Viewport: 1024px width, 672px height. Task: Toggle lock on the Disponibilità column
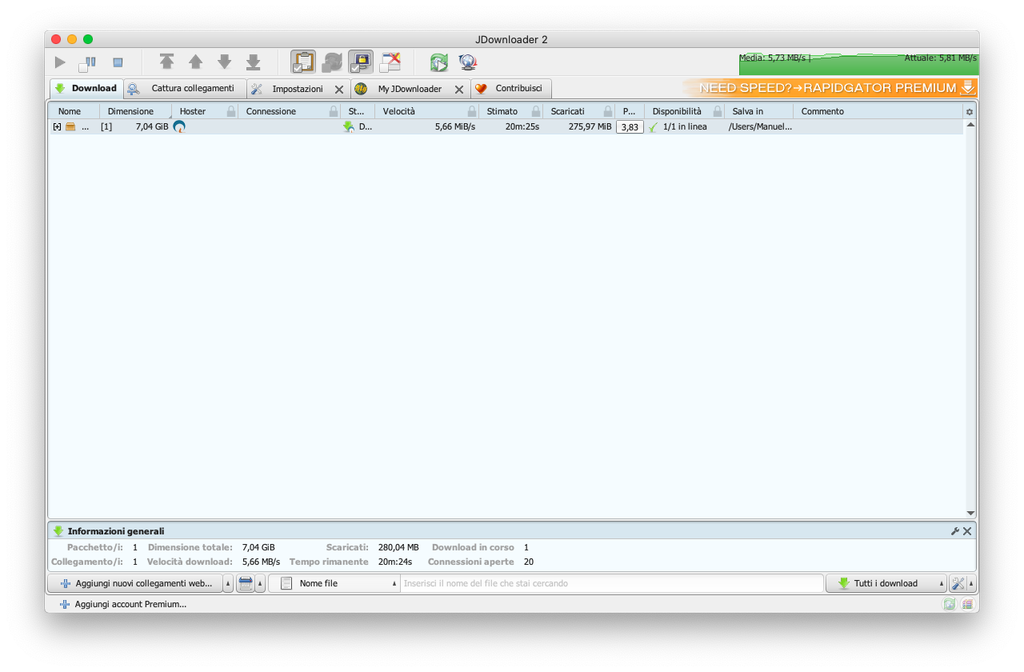(x=718, y=111)
